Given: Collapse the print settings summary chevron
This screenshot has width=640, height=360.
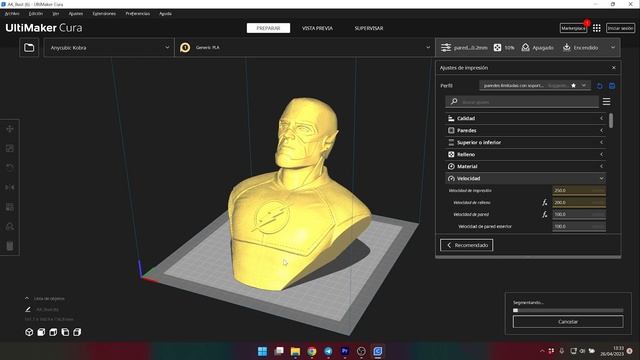Looking at the screenshot, I should pyautogui.click(x=613, y=48).
